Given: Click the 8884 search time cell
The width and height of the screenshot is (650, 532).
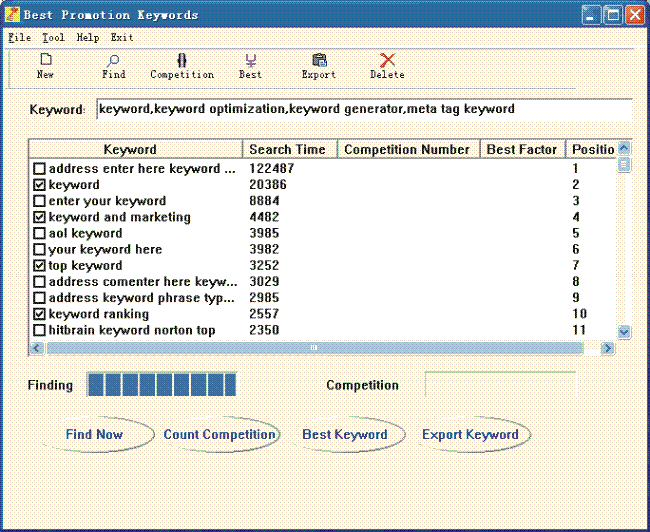Looking at the screenshot, I should coord(264,201).
